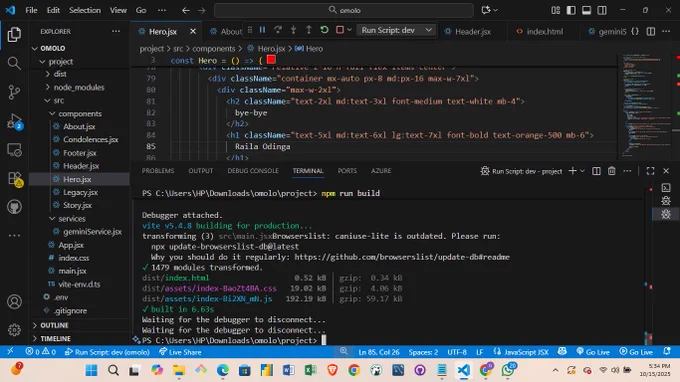The image size is (680, 382).
Task: Split the terminal panel
Action: [x=596, y=171]
